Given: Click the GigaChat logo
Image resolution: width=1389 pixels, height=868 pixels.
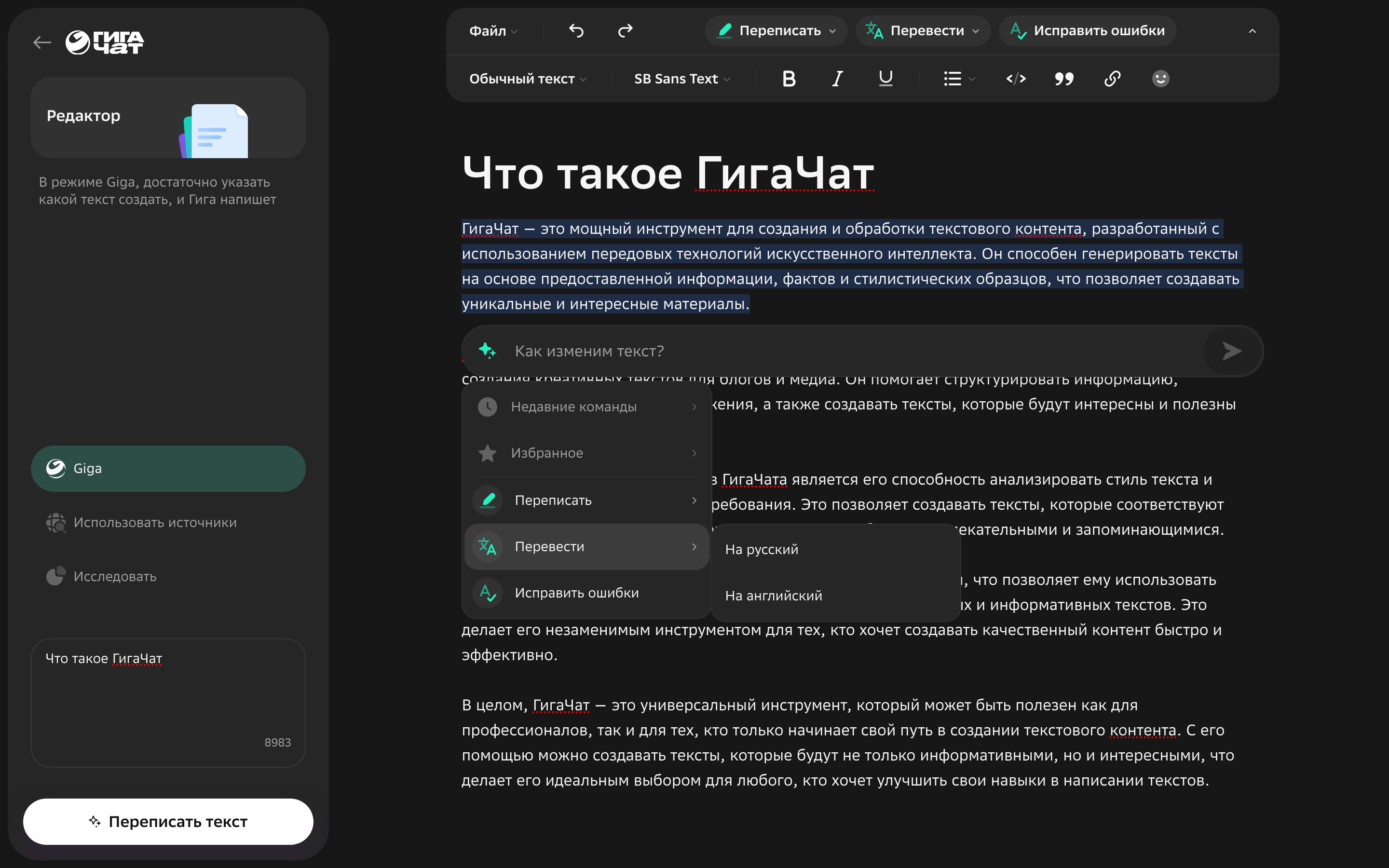Looking at the screenshot, I should (x=105, y=42).
